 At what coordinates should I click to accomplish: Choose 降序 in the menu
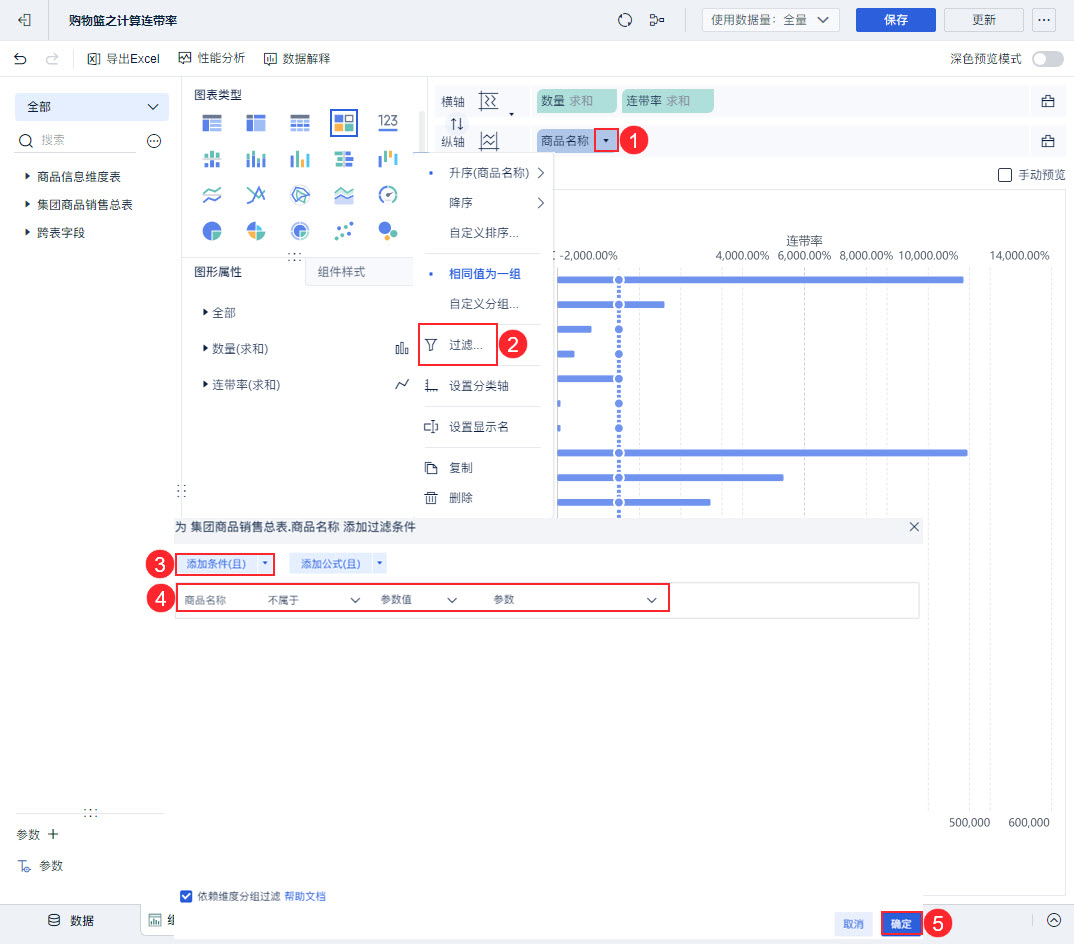[x=485, y=203]
